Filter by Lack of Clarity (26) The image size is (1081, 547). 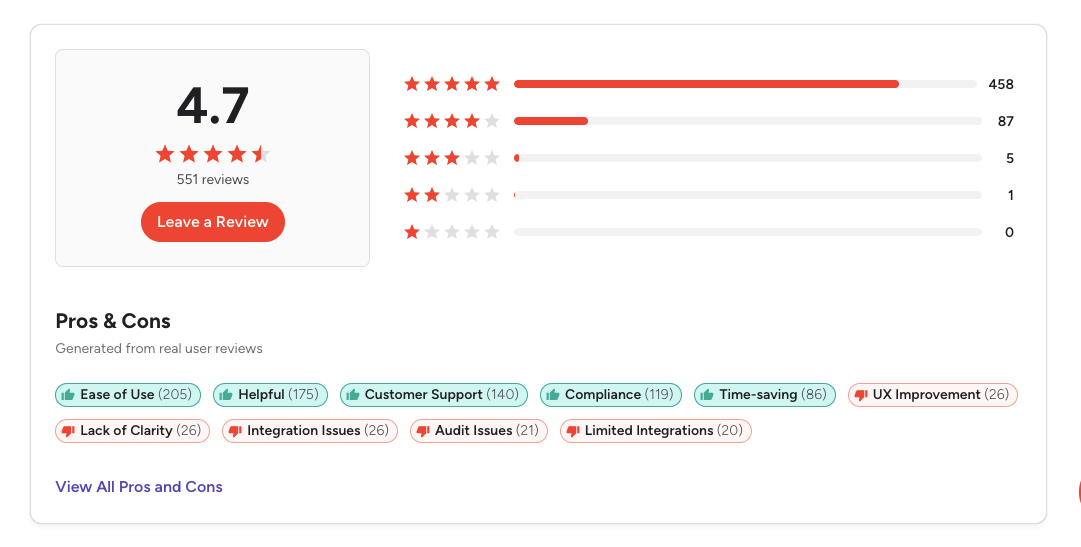point(132,430)
